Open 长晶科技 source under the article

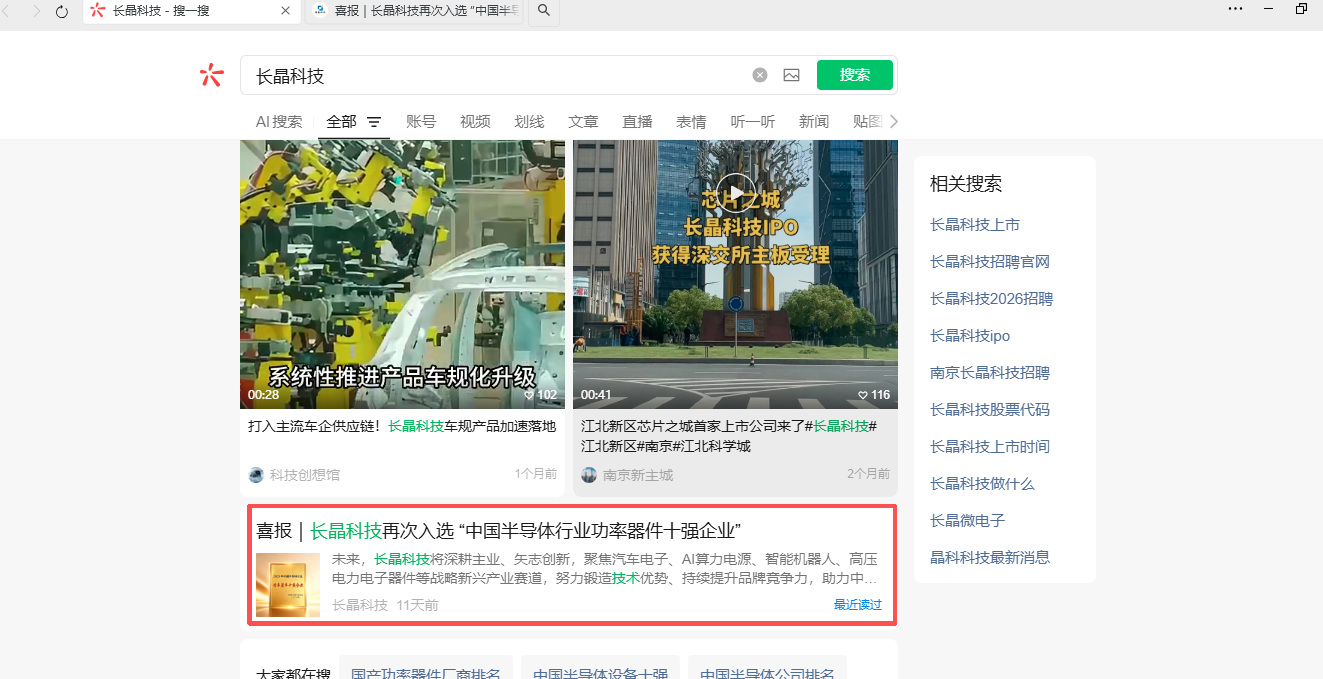360,605
